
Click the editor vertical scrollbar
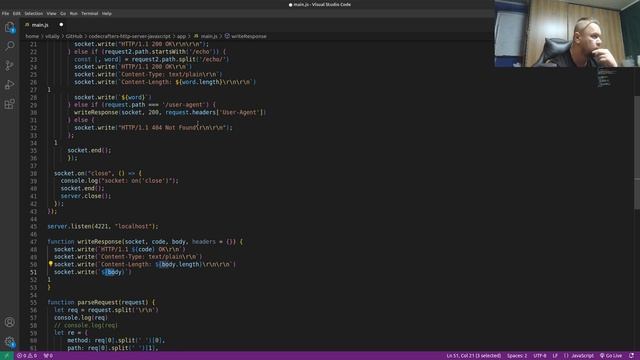pos(637,153)
